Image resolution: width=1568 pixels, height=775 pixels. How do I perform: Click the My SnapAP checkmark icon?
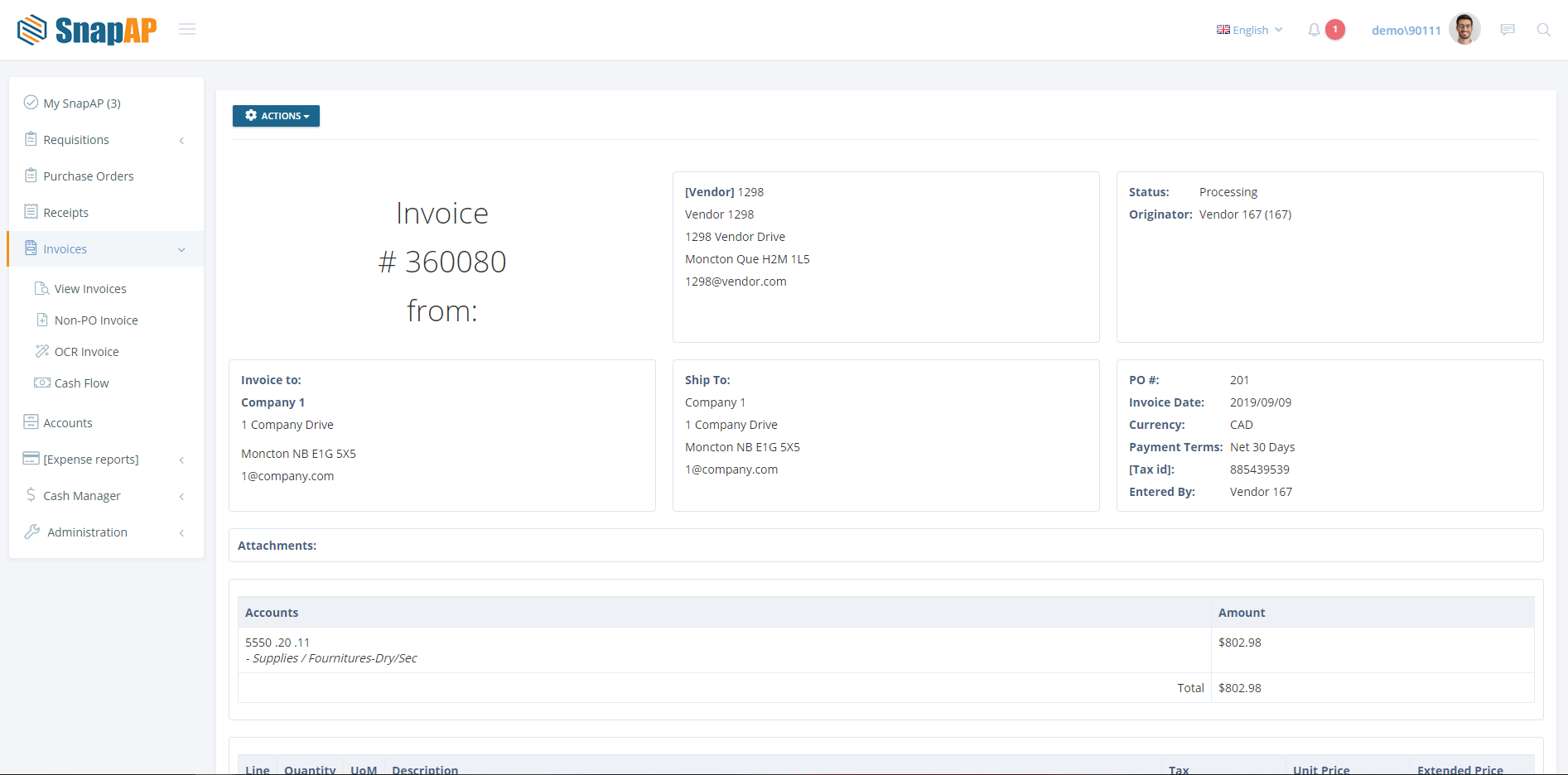(31, 102)
